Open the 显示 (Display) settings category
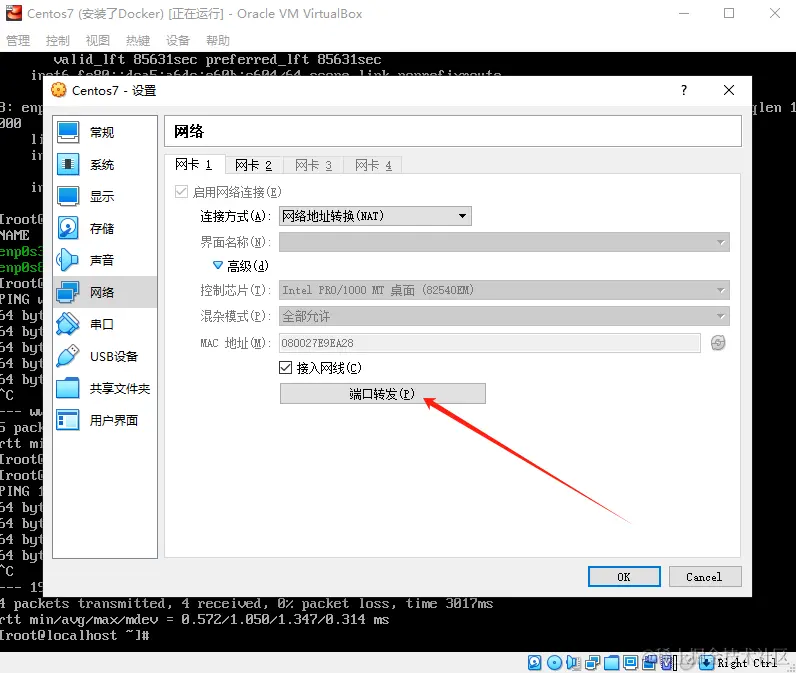The image size is (796, 673). [x=105, y=196]
